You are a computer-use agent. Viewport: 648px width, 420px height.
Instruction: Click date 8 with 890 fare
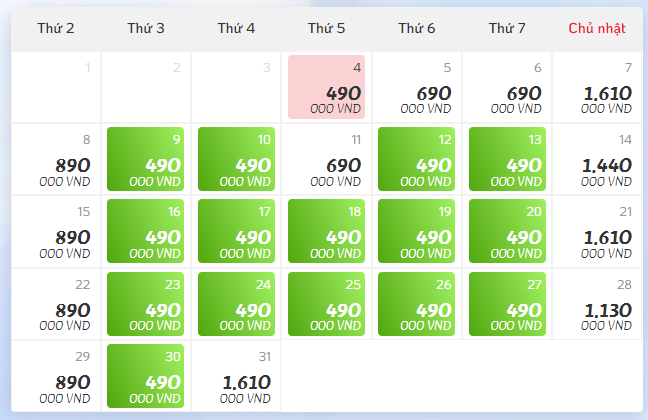point(56,159)
